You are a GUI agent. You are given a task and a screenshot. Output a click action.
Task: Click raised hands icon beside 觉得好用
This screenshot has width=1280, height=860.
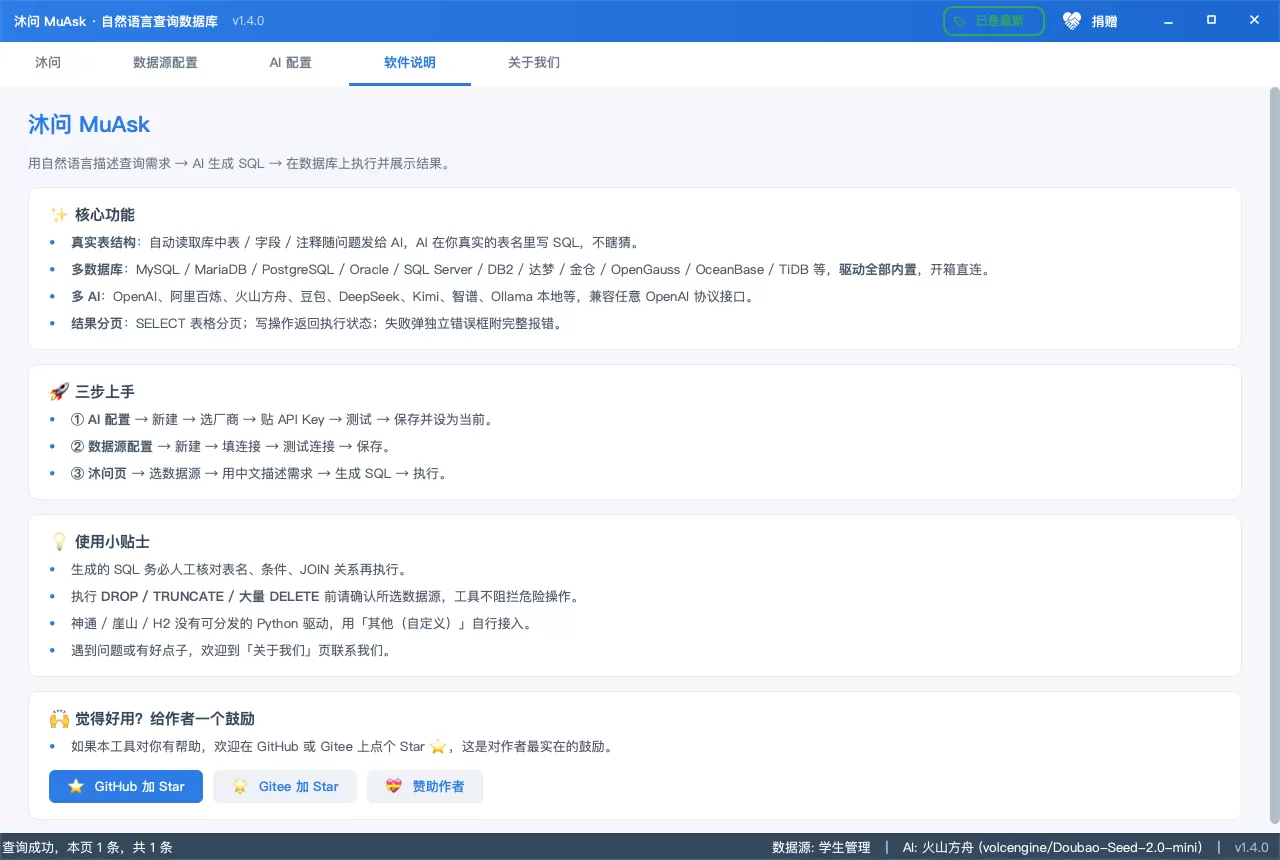pos(59,719)
